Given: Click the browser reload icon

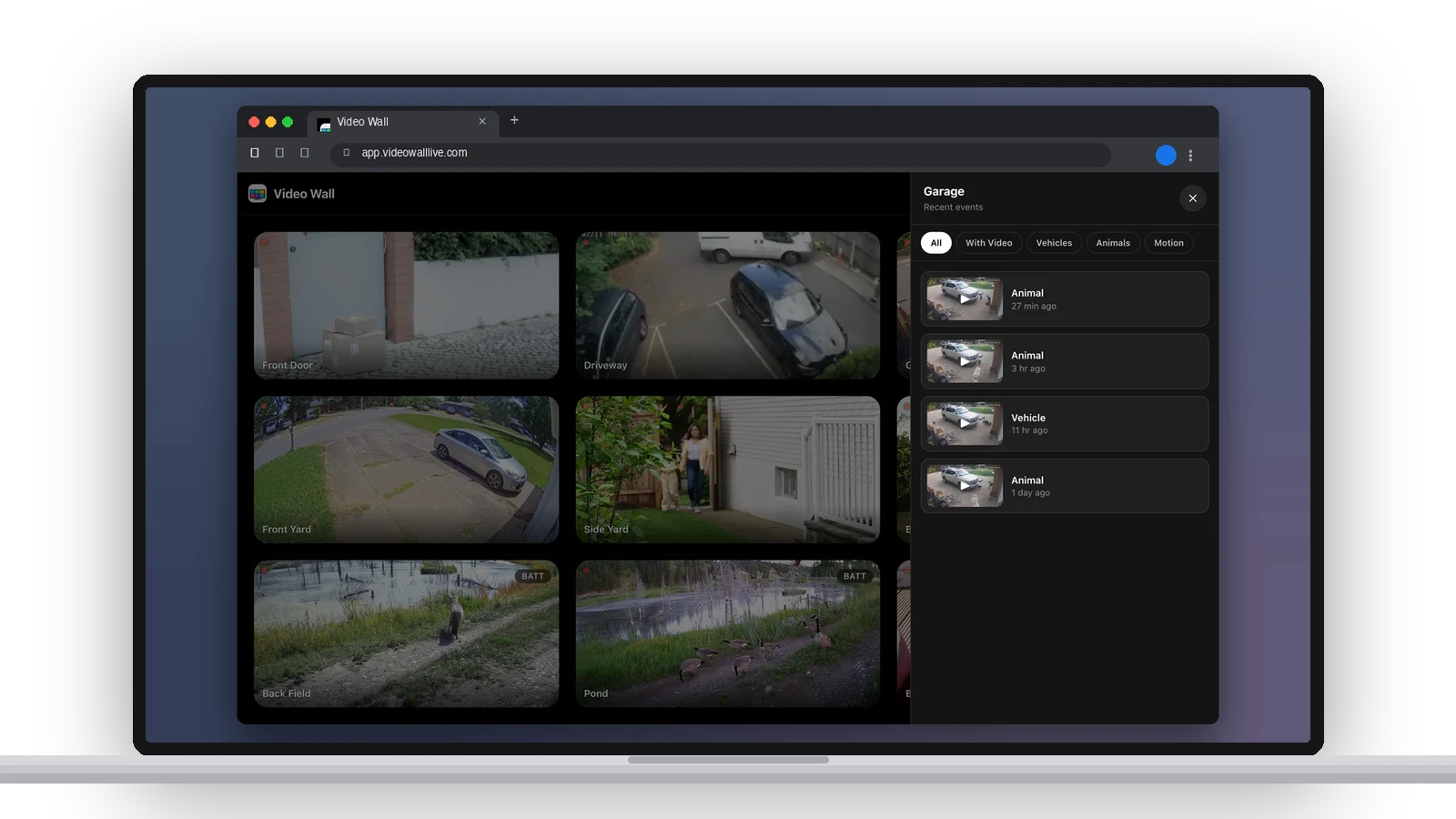Looking at the screenshot, I should tap(305, 153).
